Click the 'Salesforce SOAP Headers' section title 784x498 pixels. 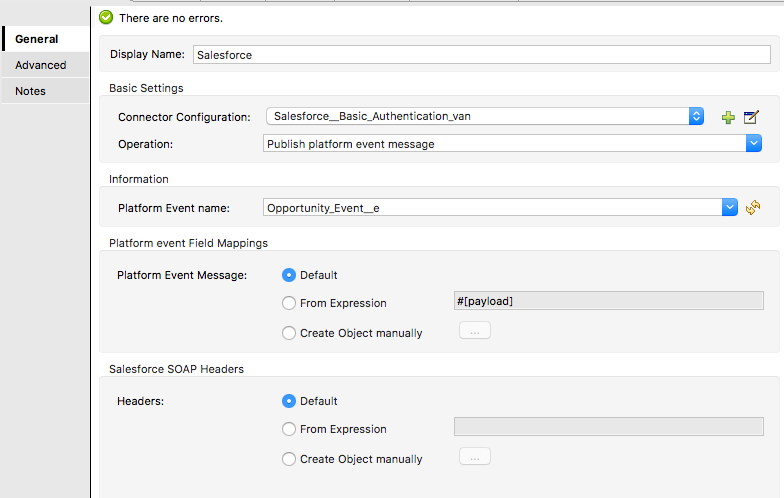click(x=176, y=369)
